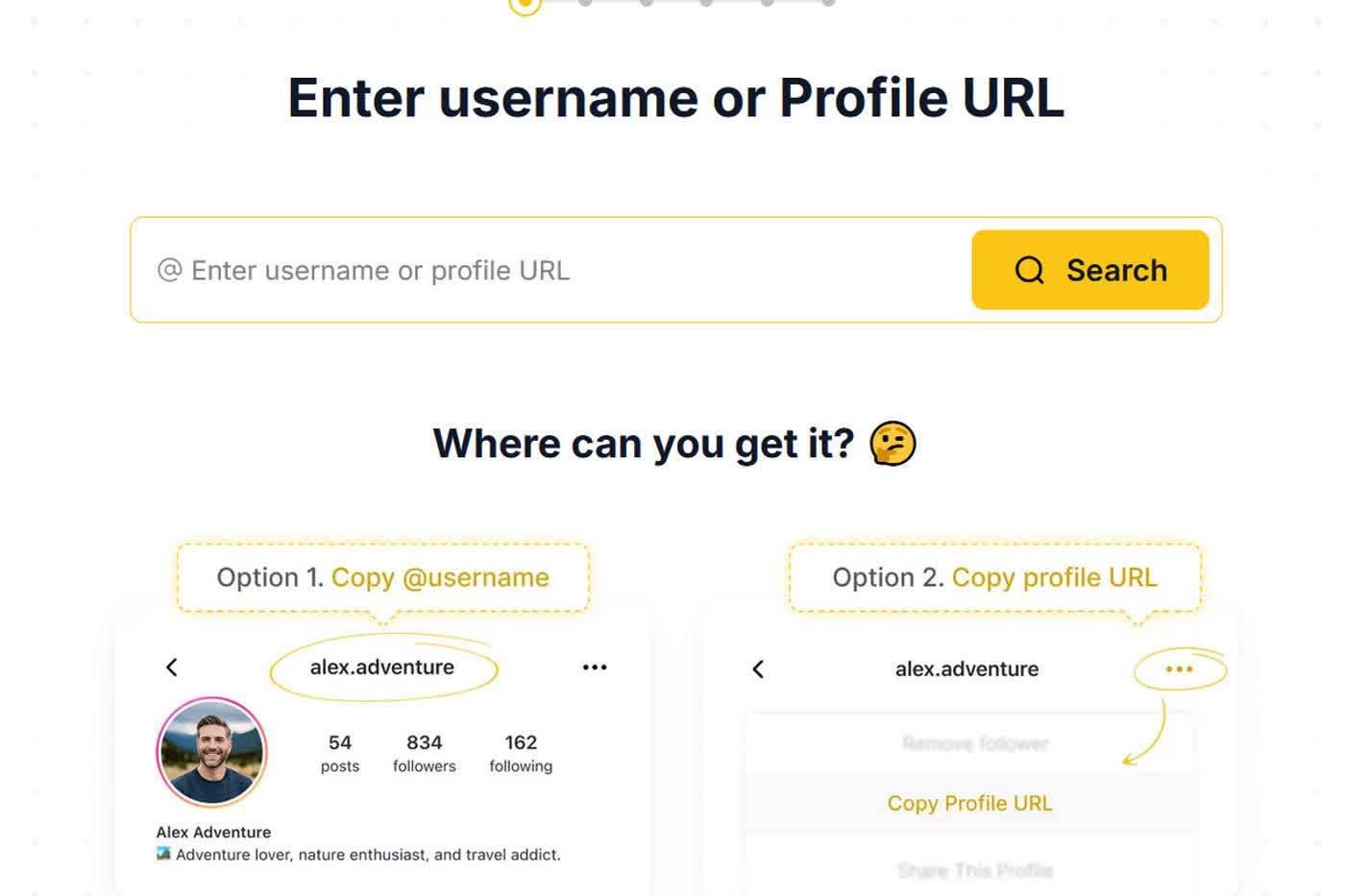Click the active yellow progress step dot
1345x896 pixels.
[525, 4]
